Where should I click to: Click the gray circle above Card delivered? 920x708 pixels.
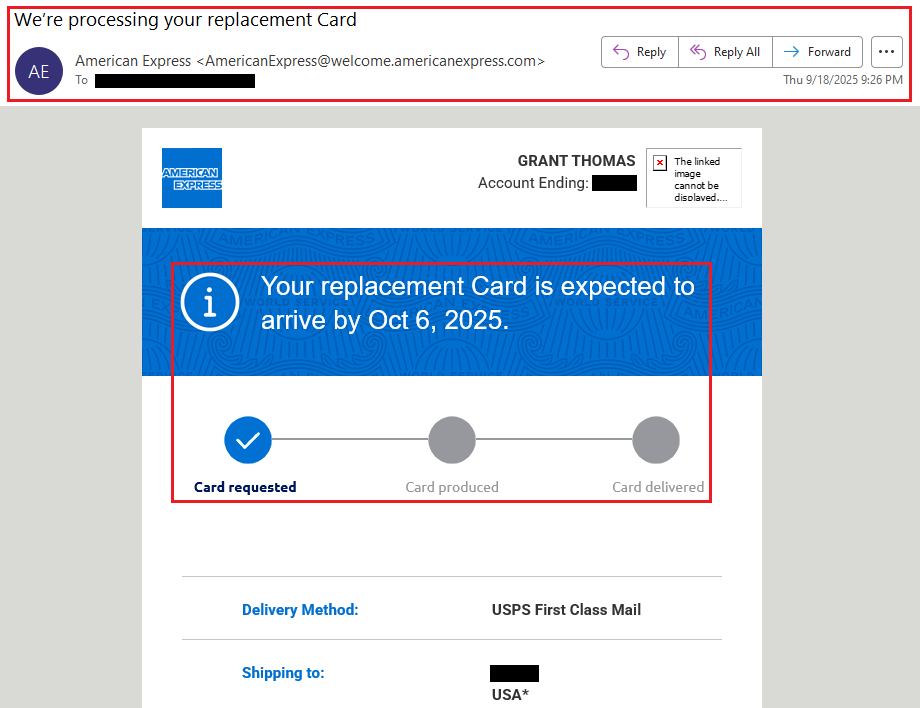pos(656,439)
